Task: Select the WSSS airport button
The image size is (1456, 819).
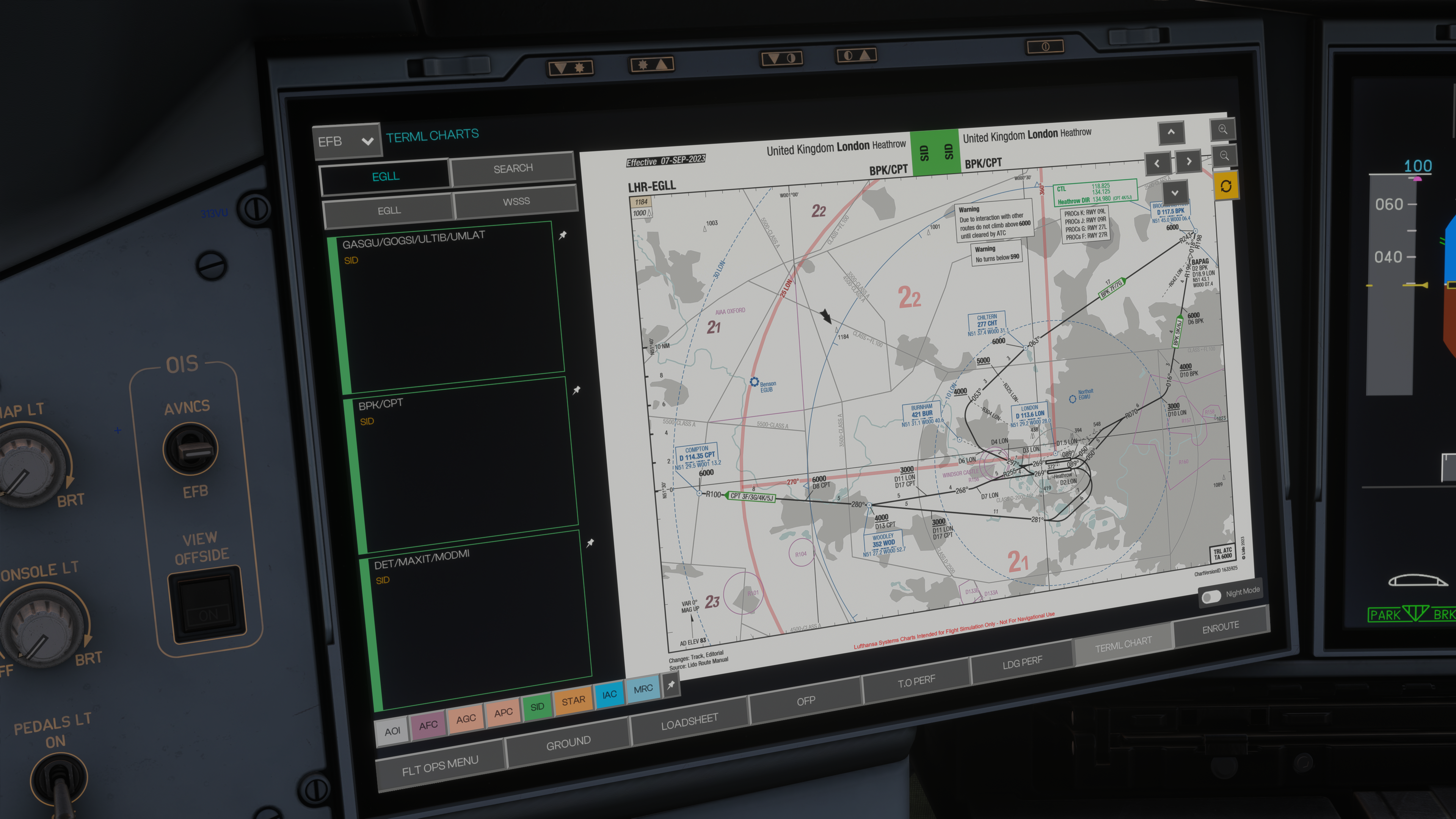Action: pyautogui.click(x=516, y=201)
